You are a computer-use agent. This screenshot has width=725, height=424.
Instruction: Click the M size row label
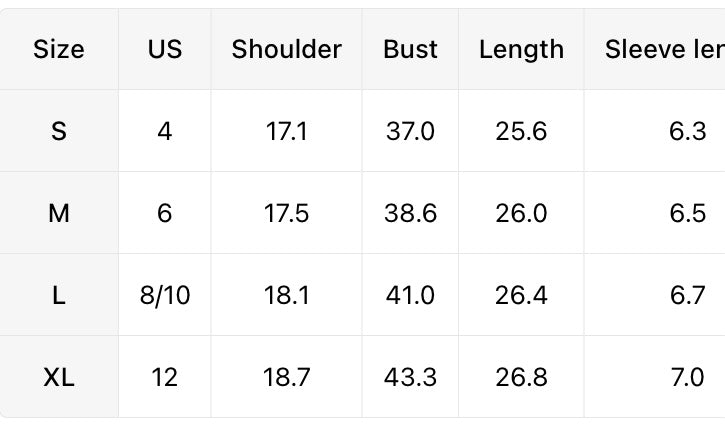(x=59, y=213)
